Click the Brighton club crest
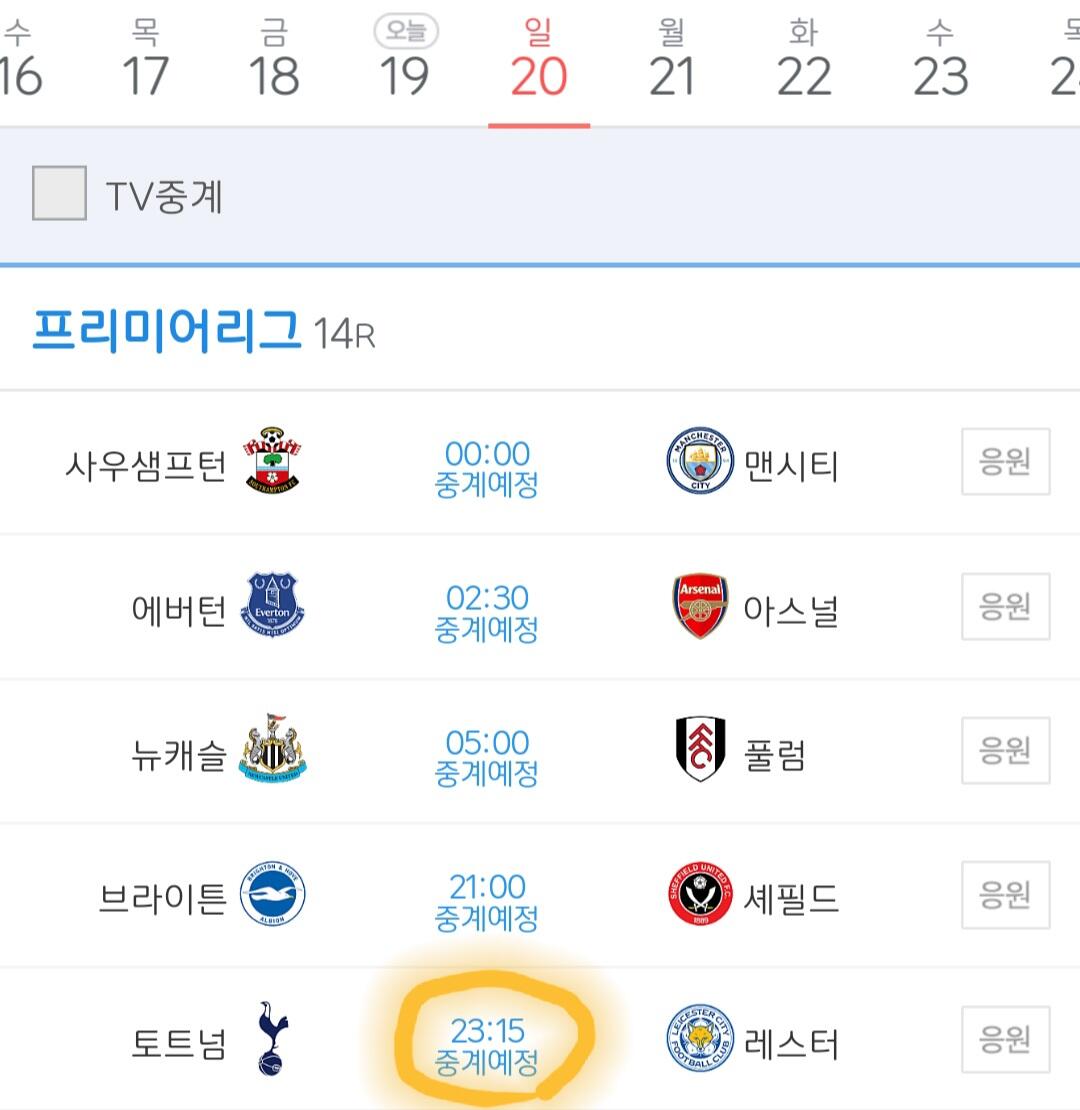 click(272, 894)
